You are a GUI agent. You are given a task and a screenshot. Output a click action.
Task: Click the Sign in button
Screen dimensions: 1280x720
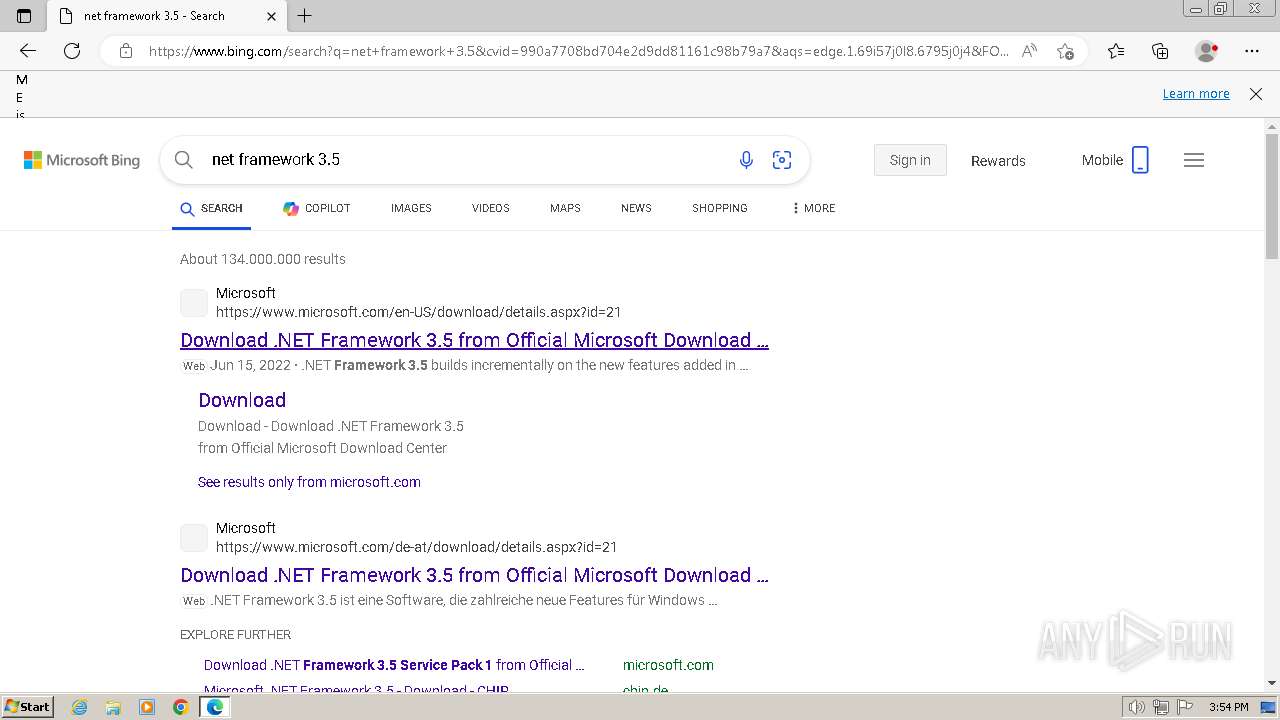tap(910, 160)
